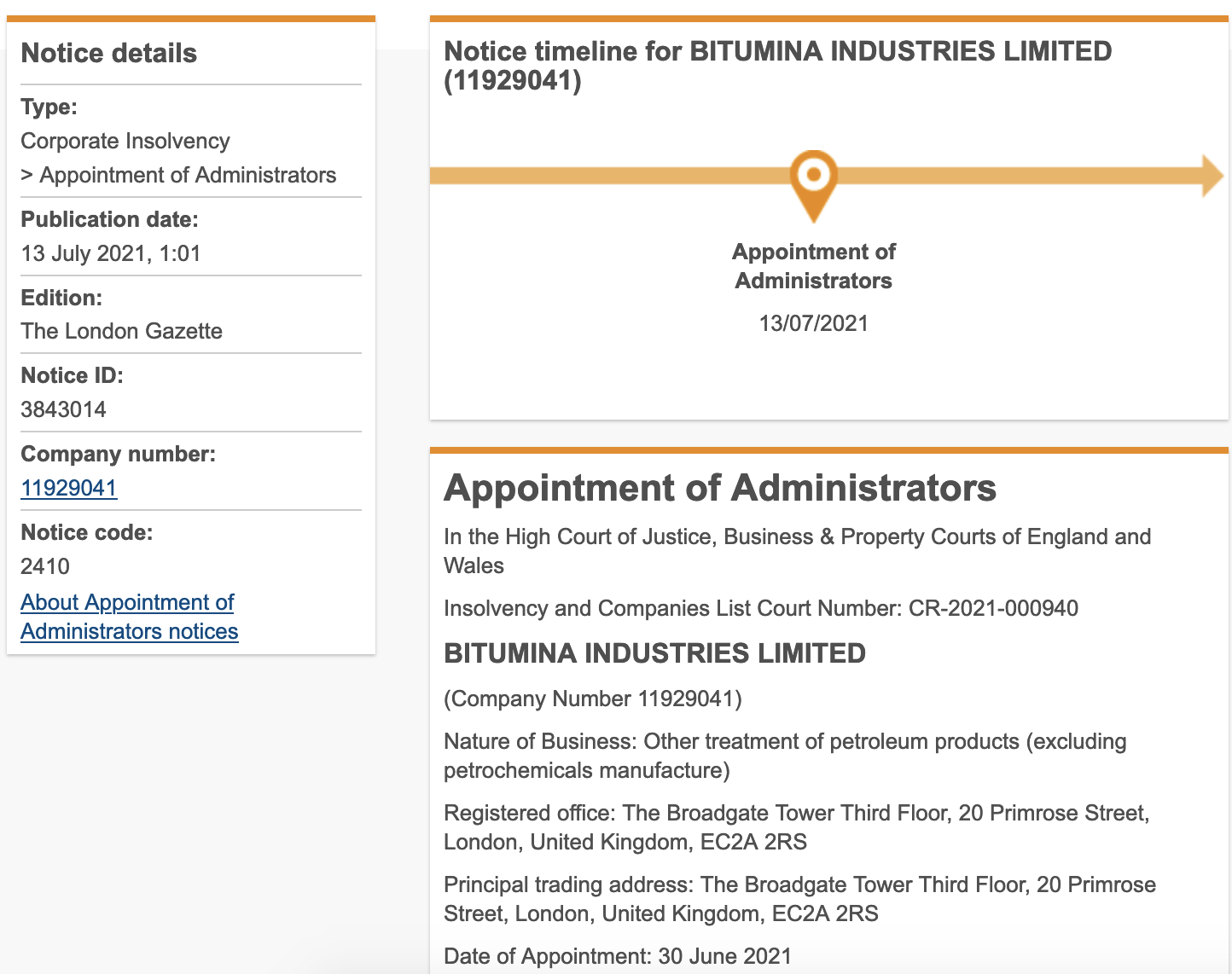Click the large Appointment of Administrators heading
Viewport: 1232px width, 974px height.
point(719,488)
